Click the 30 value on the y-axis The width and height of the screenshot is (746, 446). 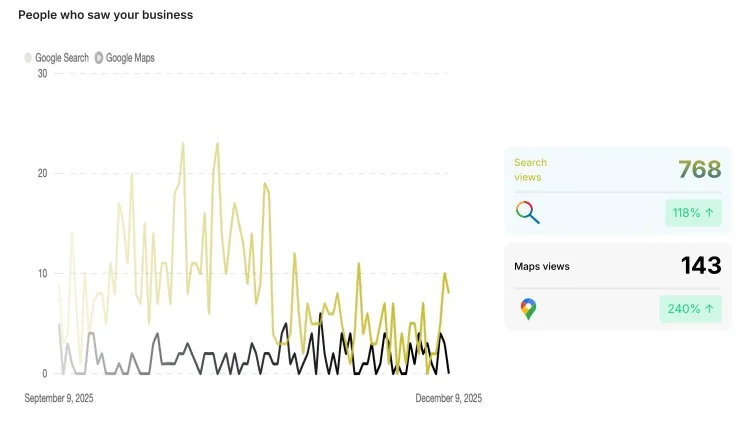(x=42, y=73)
